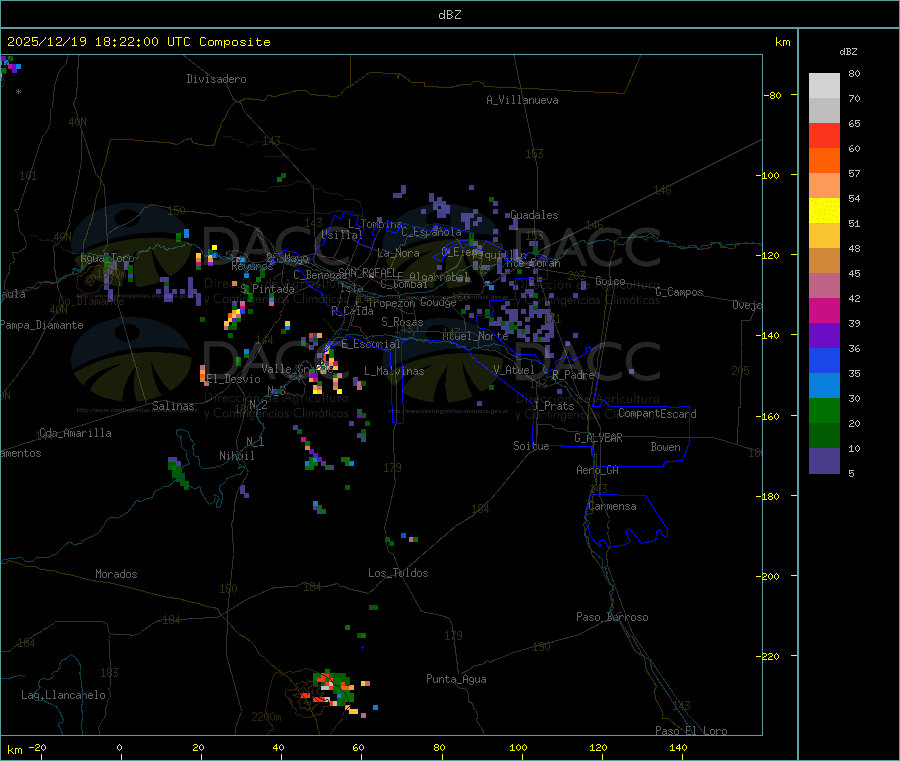Click the dBZ title at top
900x761 pixels.
pyautogui.click(x=449, y=15)
